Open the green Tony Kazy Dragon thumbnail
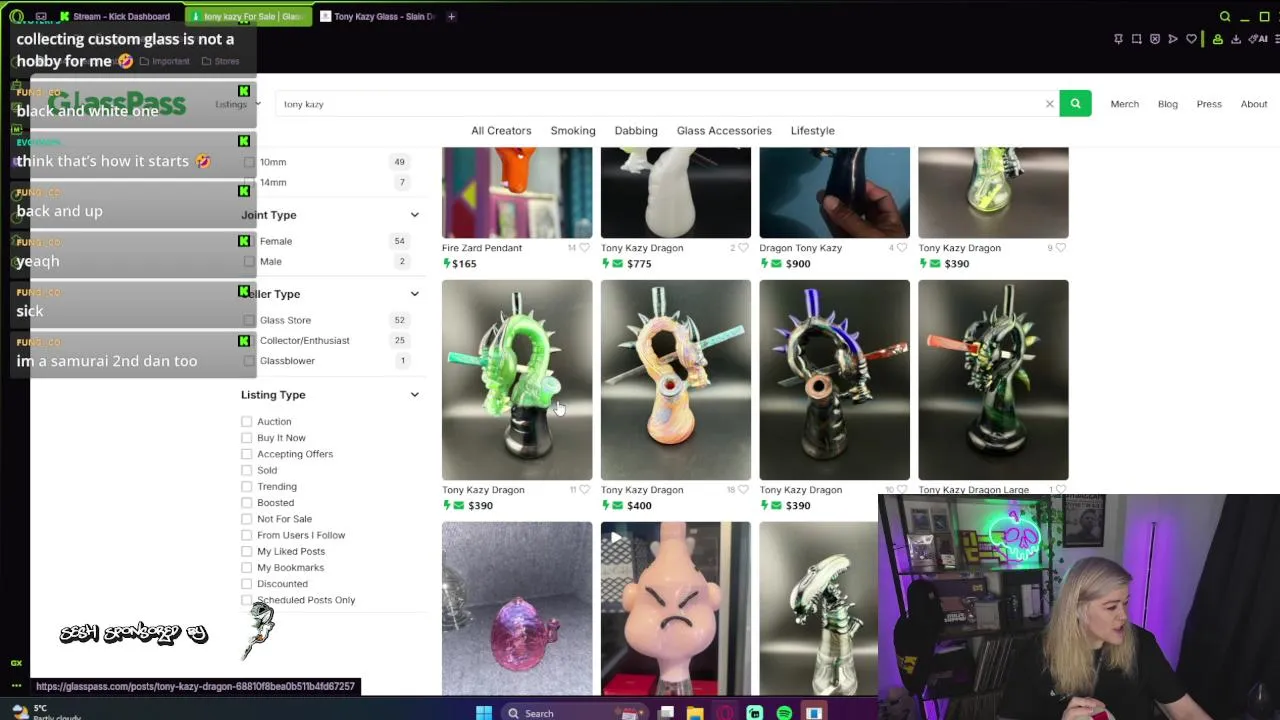The width and height of the screenshot is (1280, 720). [517, 380]
